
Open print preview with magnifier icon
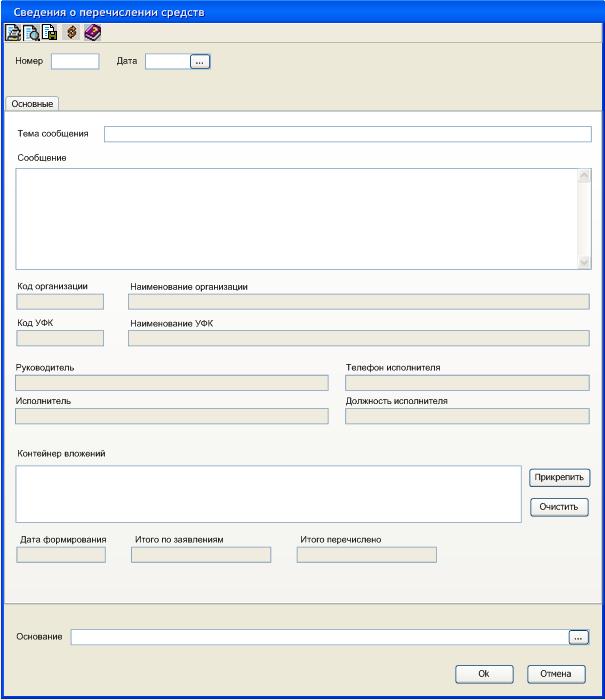[x=31, y=33]
